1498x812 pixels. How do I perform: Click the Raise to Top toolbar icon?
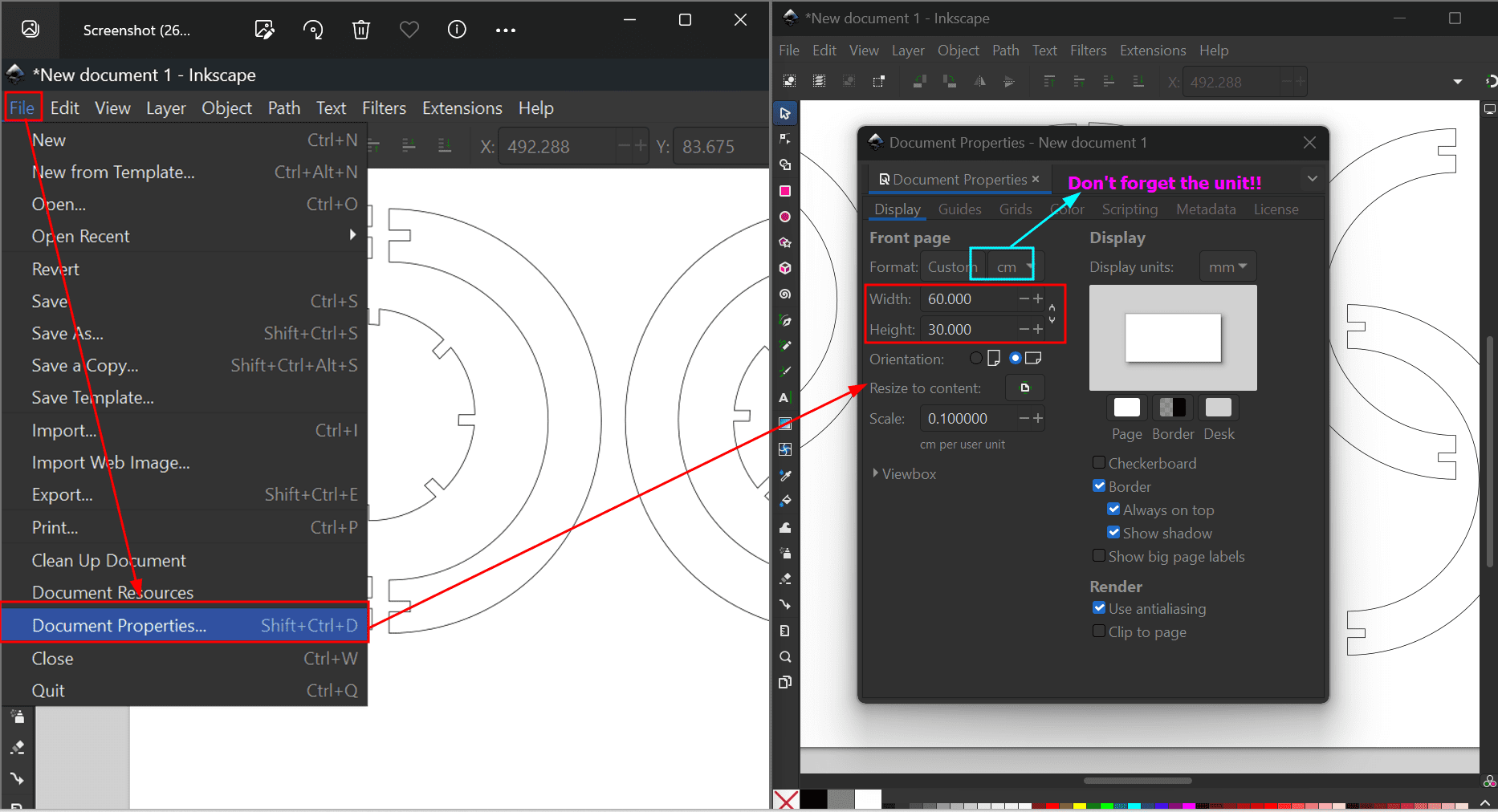coord(1049,81)
